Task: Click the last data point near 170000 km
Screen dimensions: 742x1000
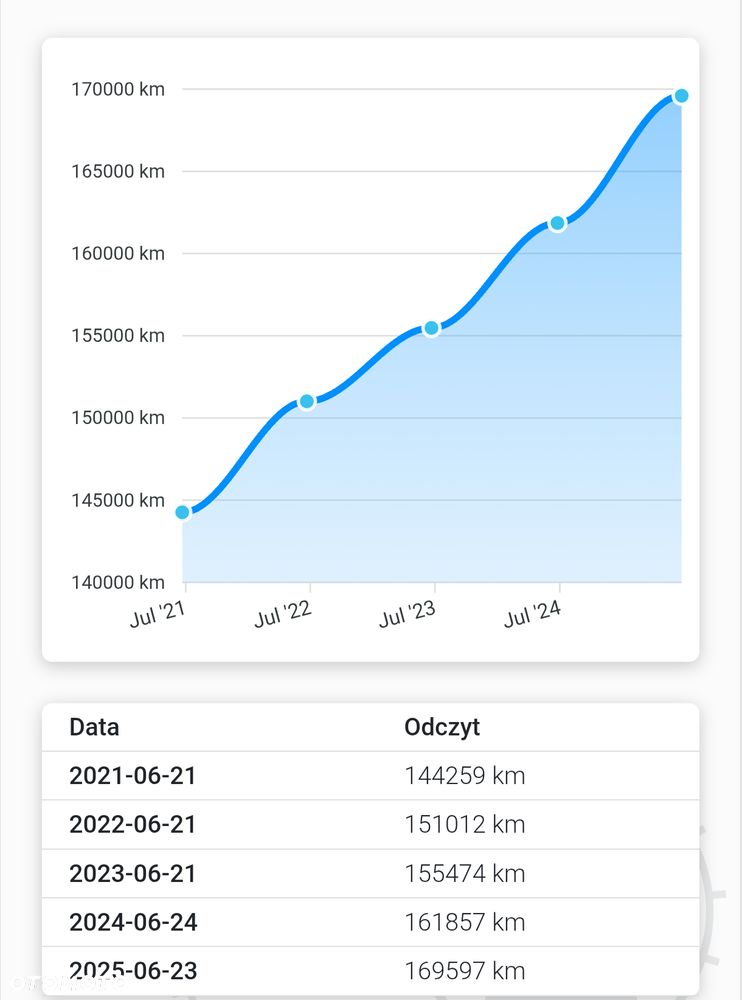Action: pyautogui.click(x=681, y=96)
